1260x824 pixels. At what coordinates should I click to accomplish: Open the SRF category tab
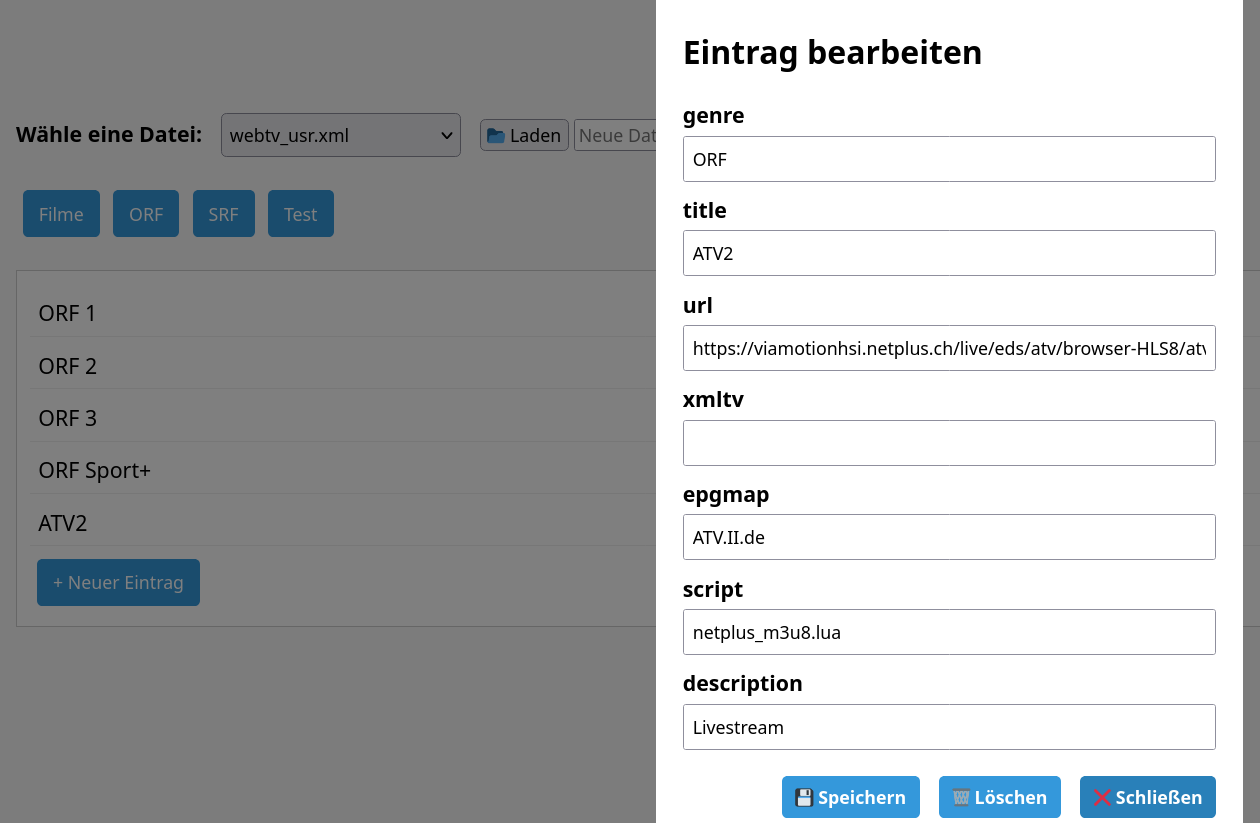click(224, 214)
